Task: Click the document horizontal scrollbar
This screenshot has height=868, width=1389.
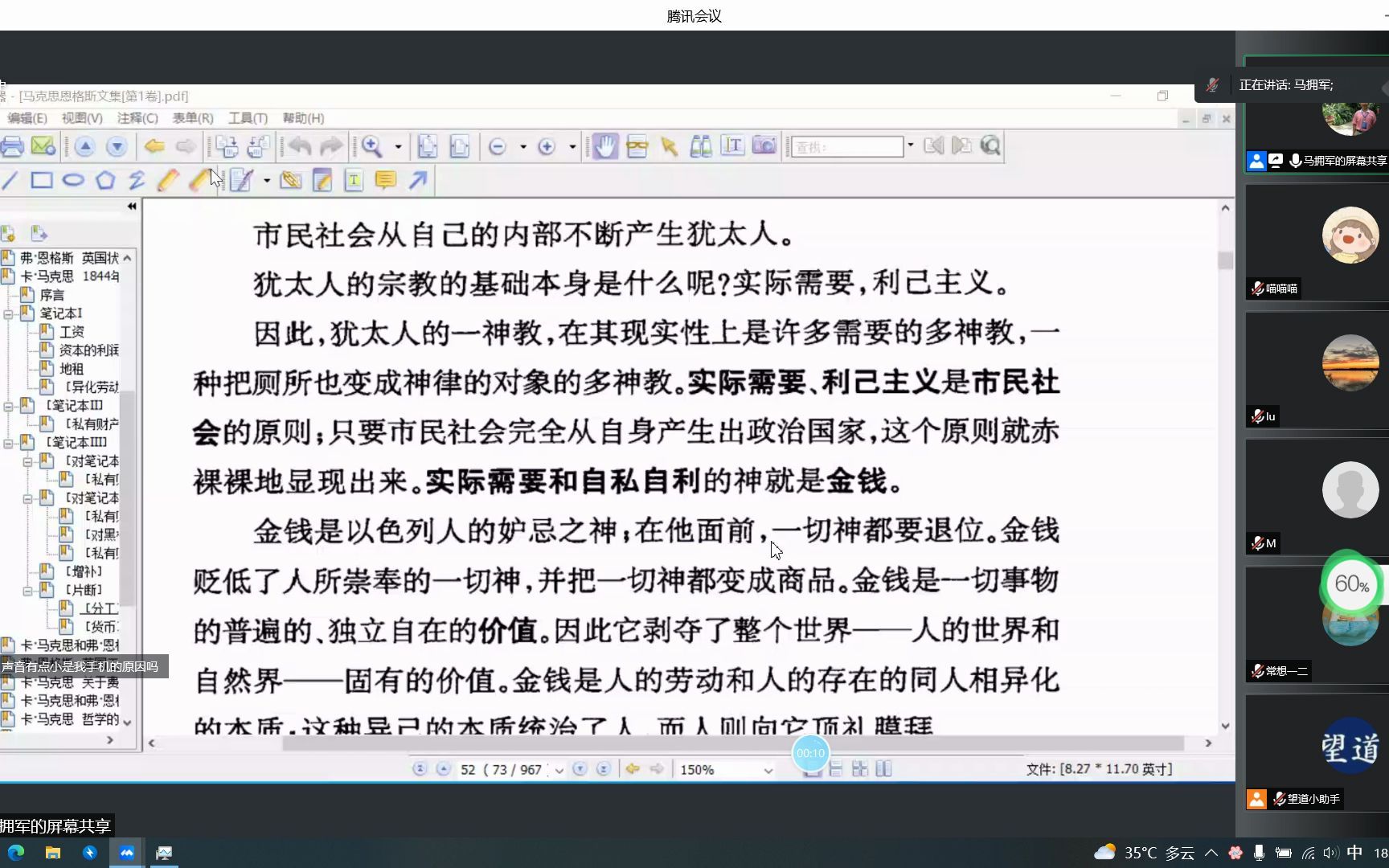Action: (732, 743)
